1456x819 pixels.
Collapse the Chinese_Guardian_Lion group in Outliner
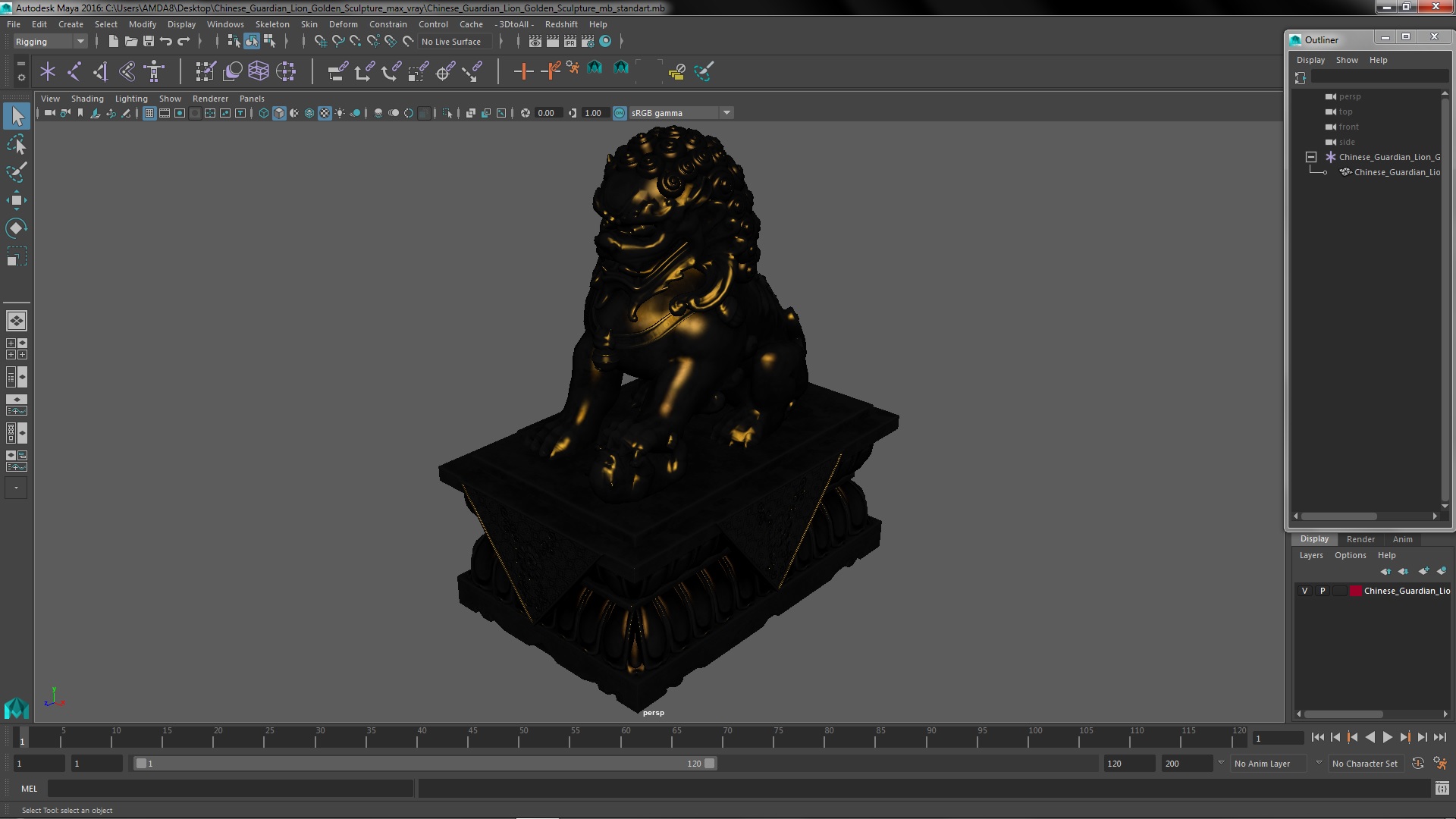point(1310,157)
